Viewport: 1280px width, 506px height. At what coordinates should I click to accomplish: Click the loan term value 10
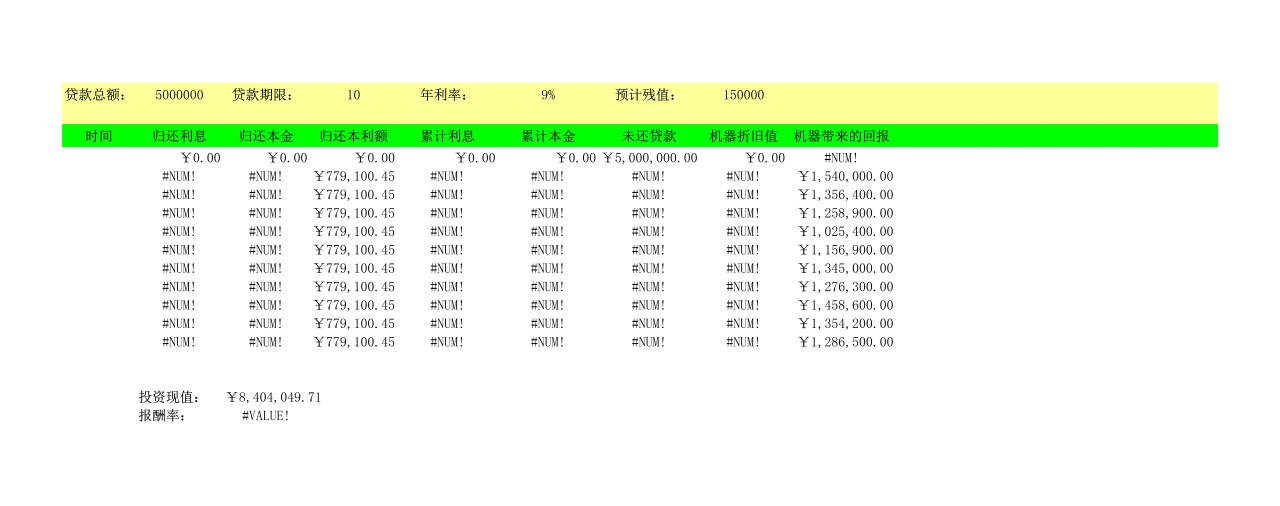354,95
